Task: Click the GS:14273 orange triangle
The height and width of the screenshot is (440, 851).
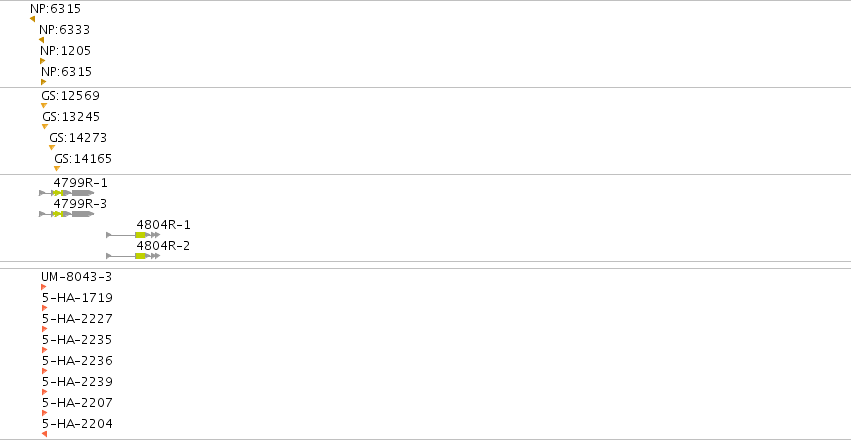Action: (x=52, y=148)
